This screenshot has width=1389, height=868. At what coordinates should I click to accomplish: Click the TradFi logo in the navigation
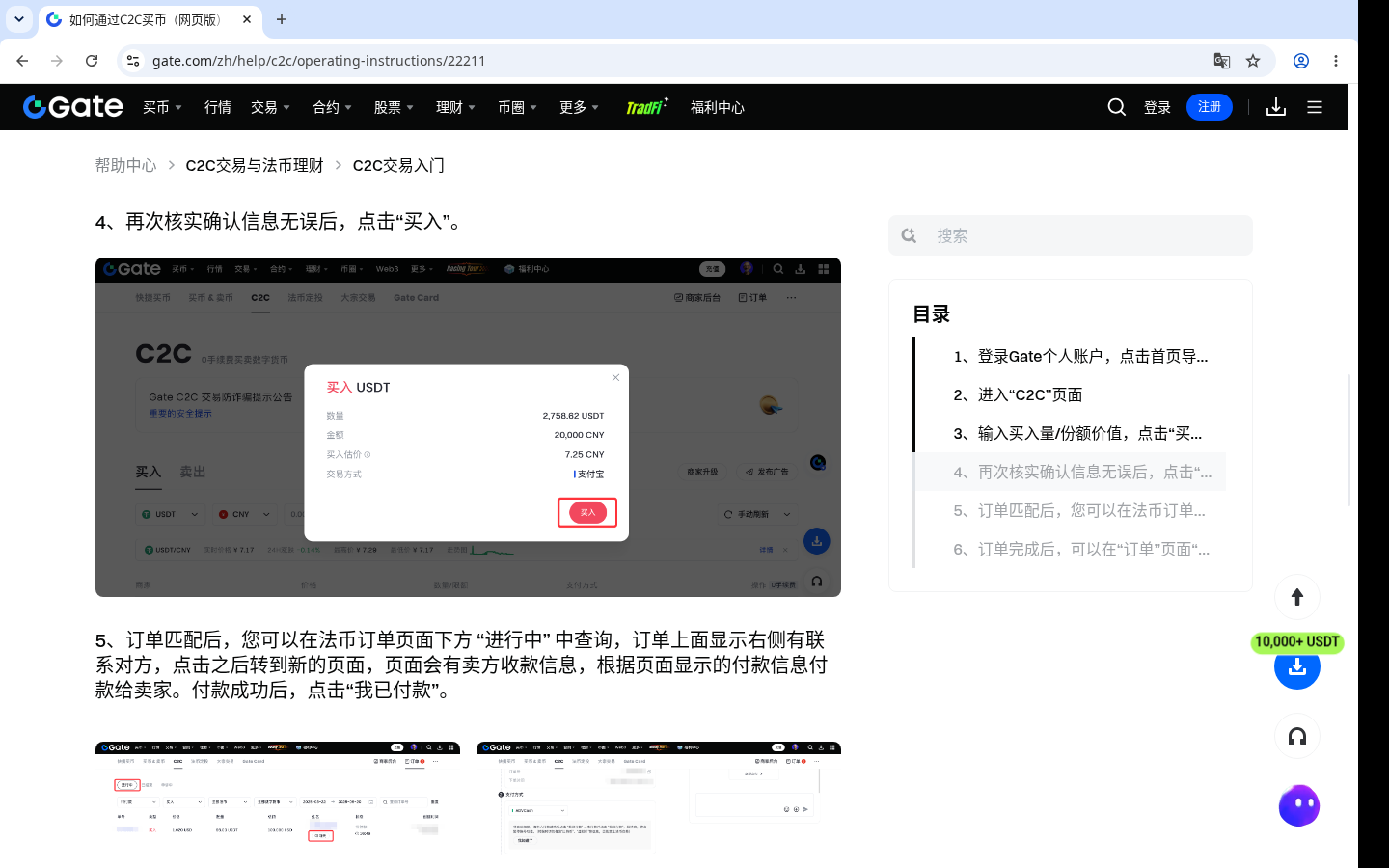(x=646, y=106)
